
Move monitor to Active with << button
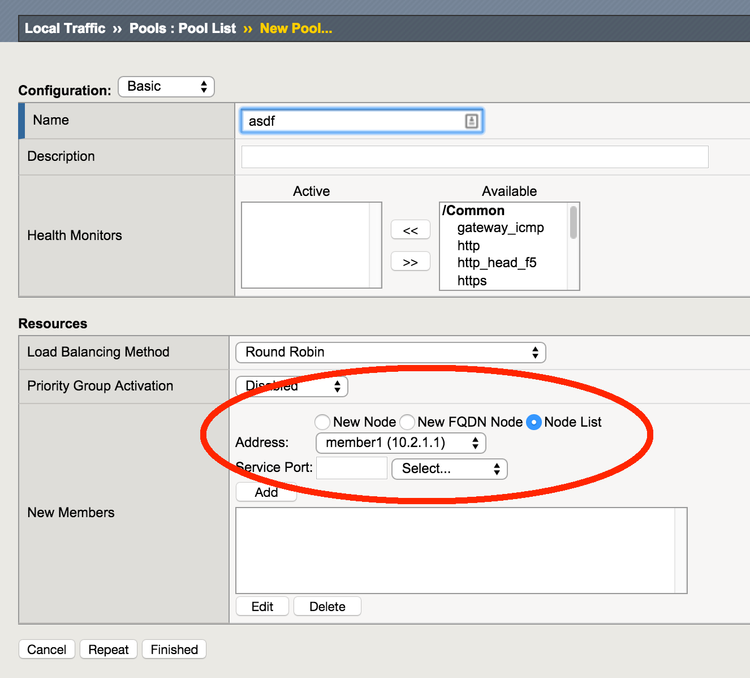tap(410, 231)
